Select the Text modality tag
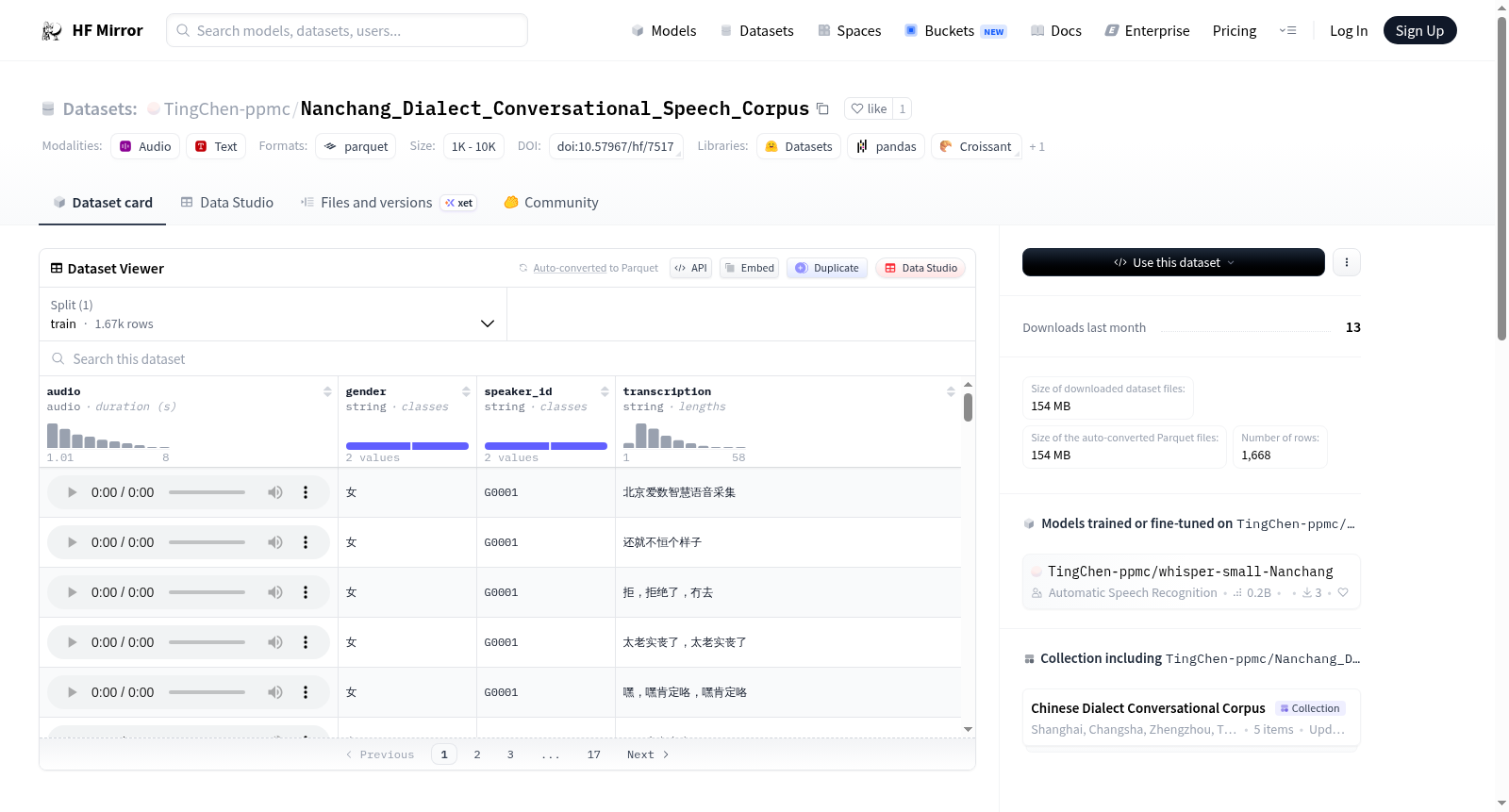The width and height of the screenshot is (1509, 812). tap(216, 146)
